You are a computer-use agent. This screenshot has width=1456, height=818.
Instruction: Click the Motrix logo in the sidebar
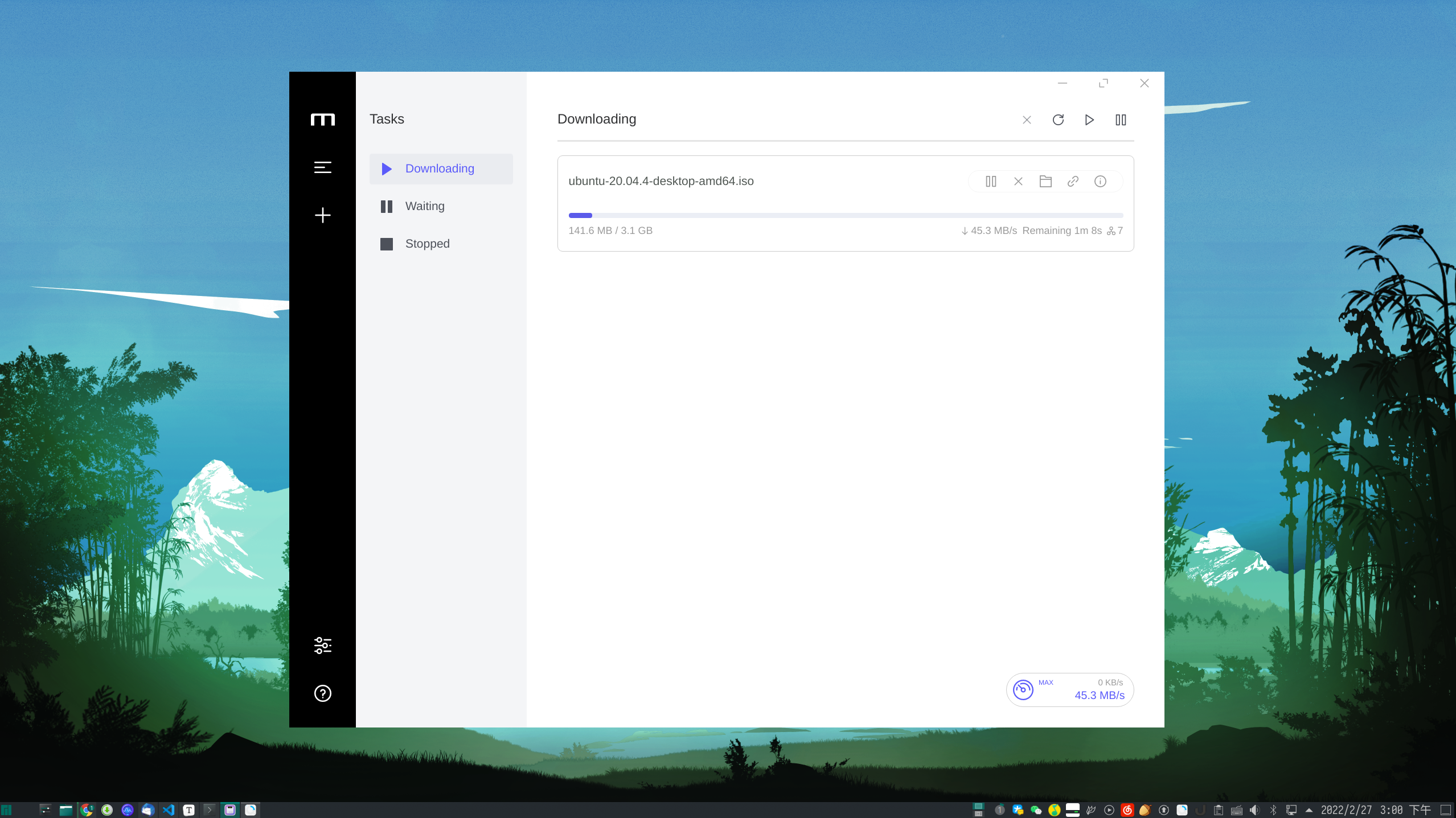click(322, 120)
